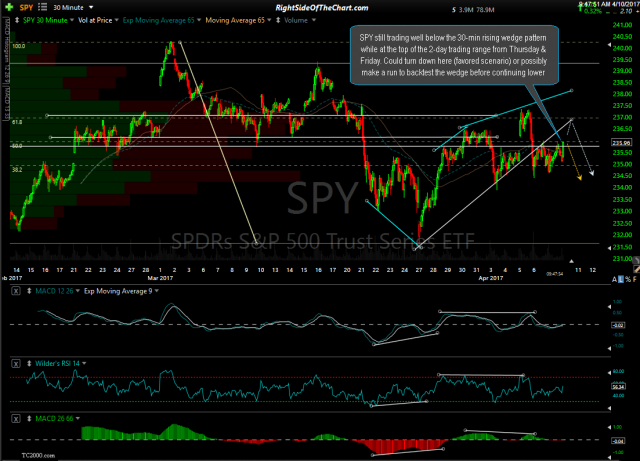This screenshot has width=640, height=461.
Task: Click the drawing pencil tool icon
Action: (x=636, y=269)
